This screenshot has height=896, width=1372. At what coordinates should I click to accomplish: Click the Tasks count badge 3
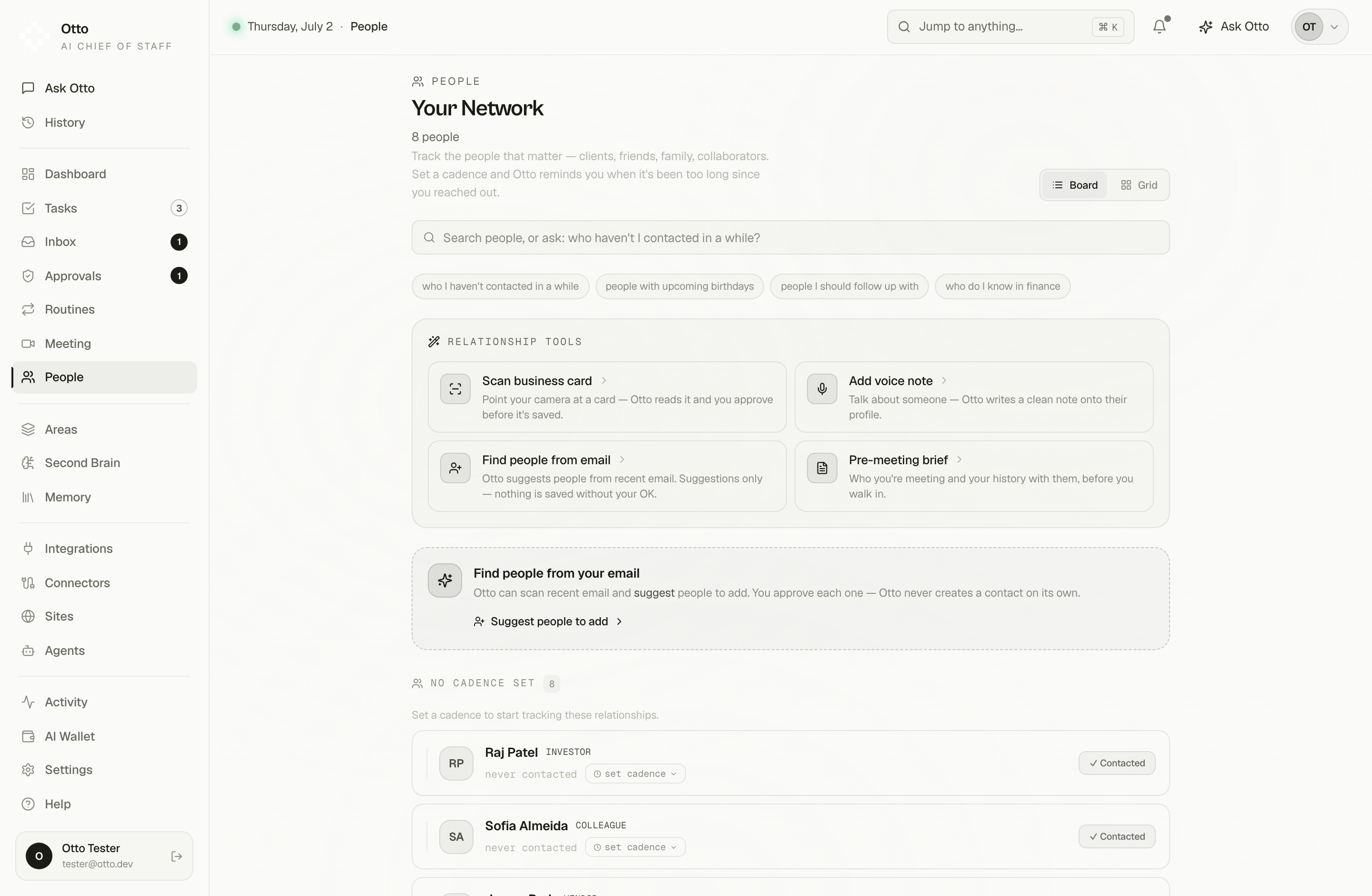(x=179, y=208)
